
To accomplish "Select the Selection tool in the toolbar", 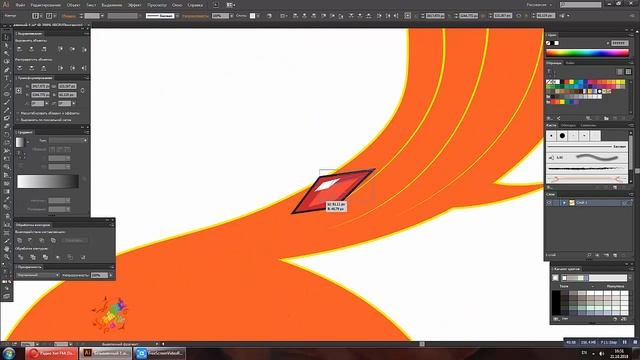I will point(7,37).
